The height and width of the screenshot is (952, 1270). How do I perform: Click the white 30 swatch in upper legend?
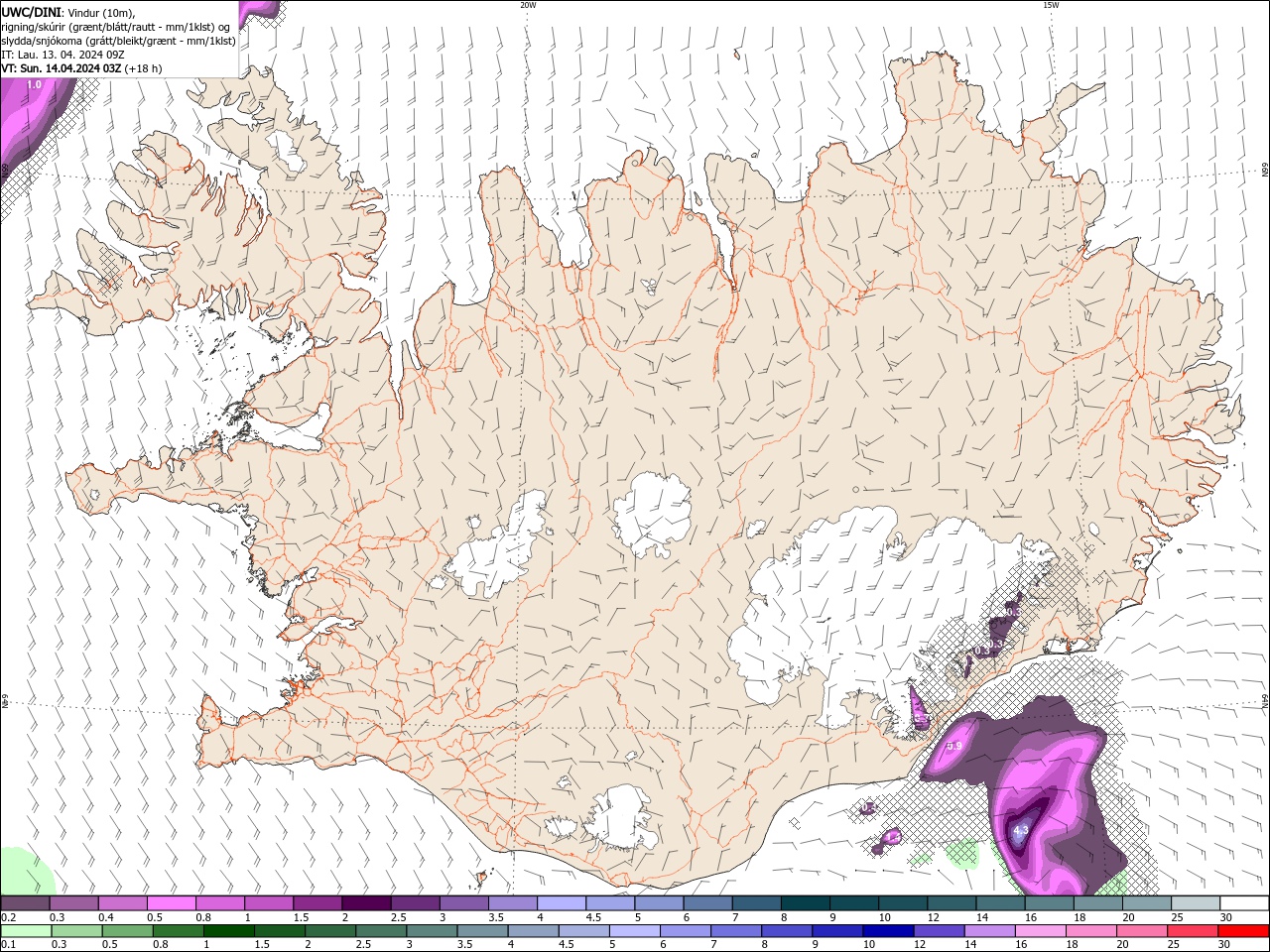1245,903
